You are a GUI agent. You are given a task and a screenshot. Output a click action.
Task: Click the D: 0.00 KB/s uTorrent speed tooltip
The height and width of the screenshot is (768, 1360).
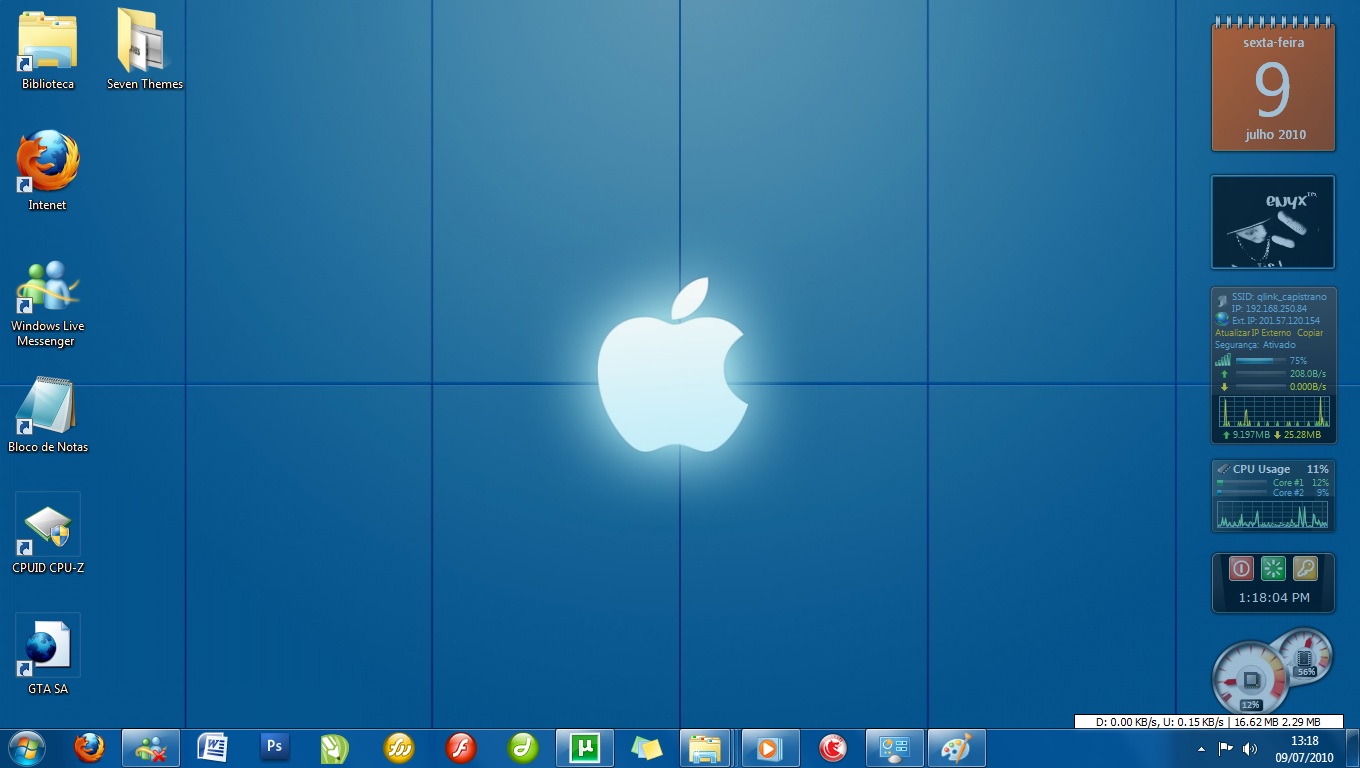pyautogui.click(x=1208, y=721)
